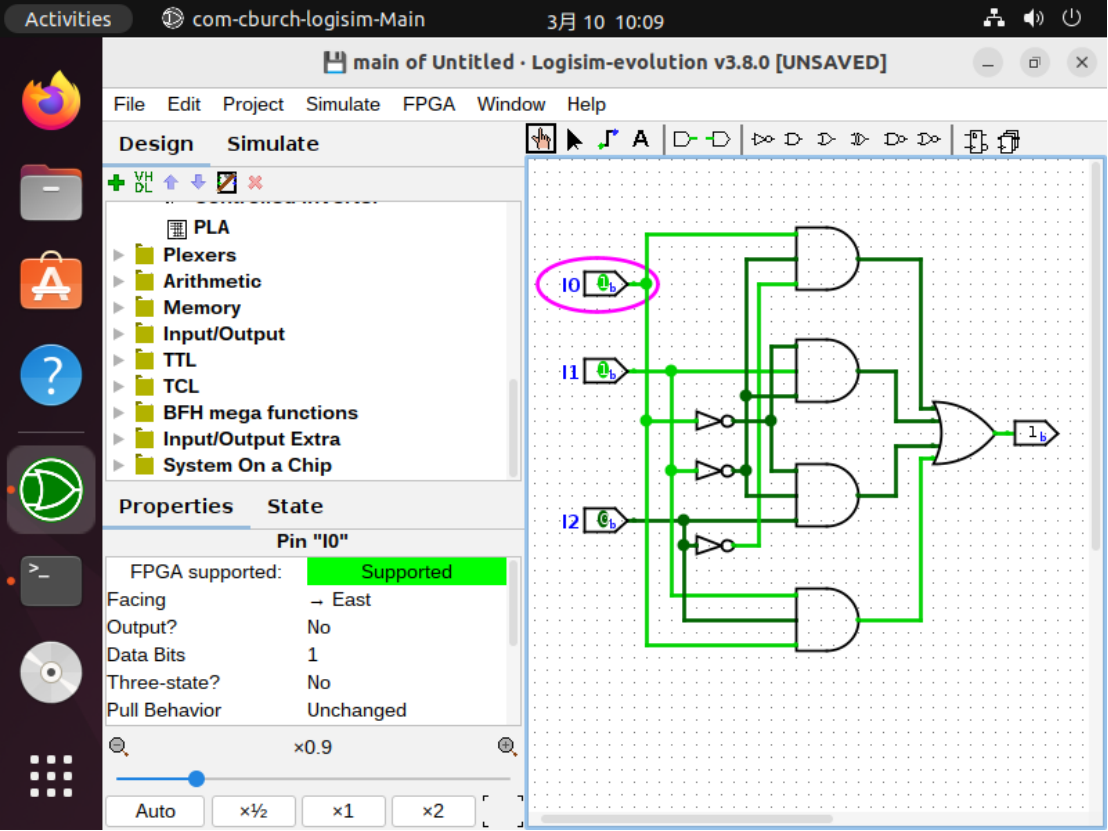Image resolution: width=1108 pixels, height=831 pixels.
Task: Click the add VHDL entity icon
Action: pos(143,182)
